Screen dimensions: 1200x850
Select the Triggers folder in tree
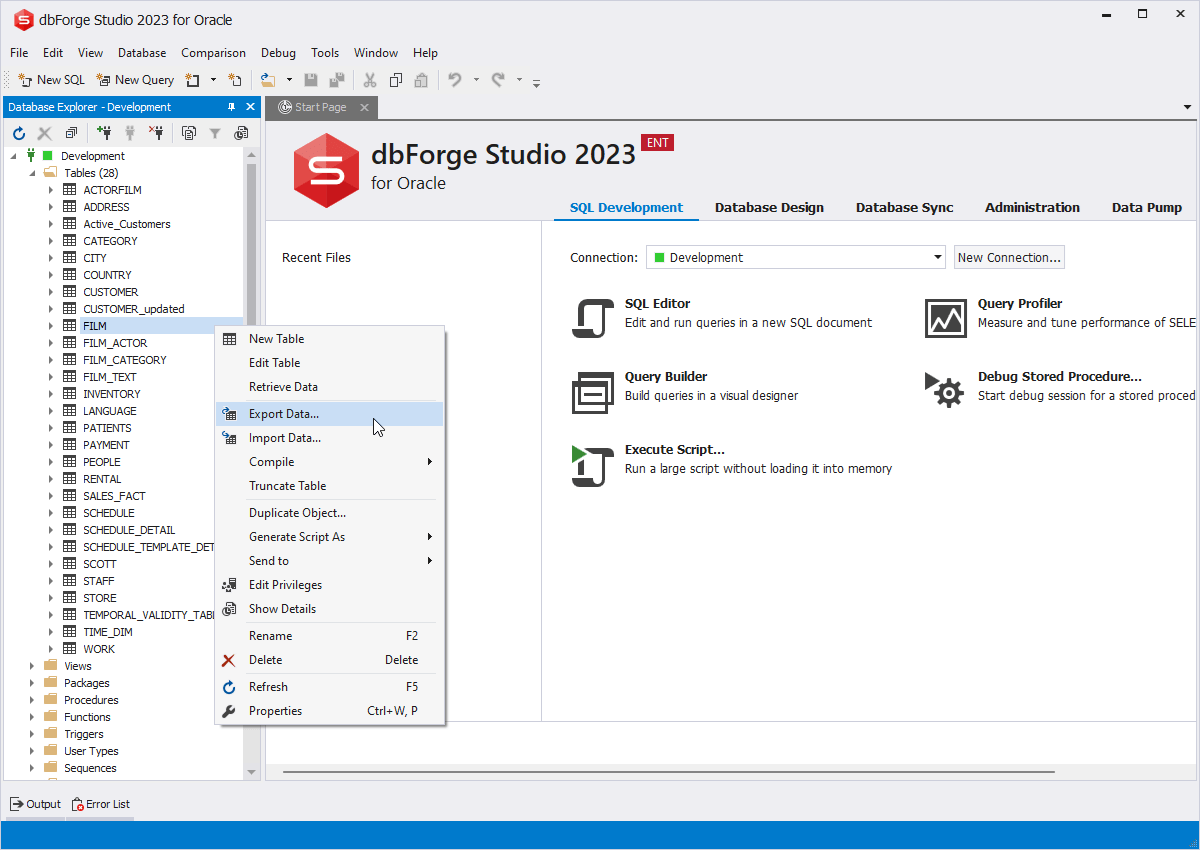click(84, 734)
